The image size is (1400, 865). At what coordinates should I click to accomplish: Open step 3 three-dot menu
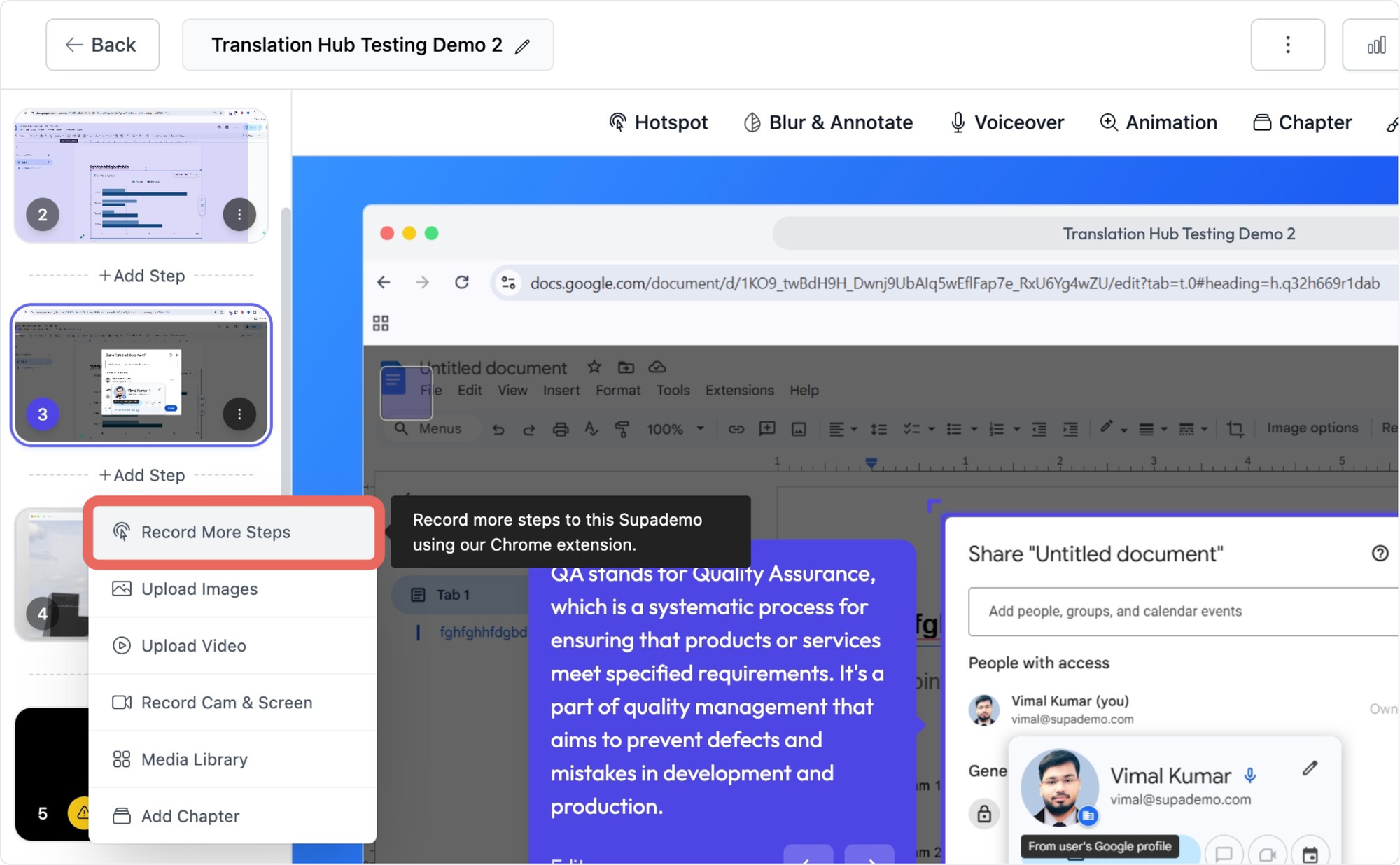(x=239, y=414)
